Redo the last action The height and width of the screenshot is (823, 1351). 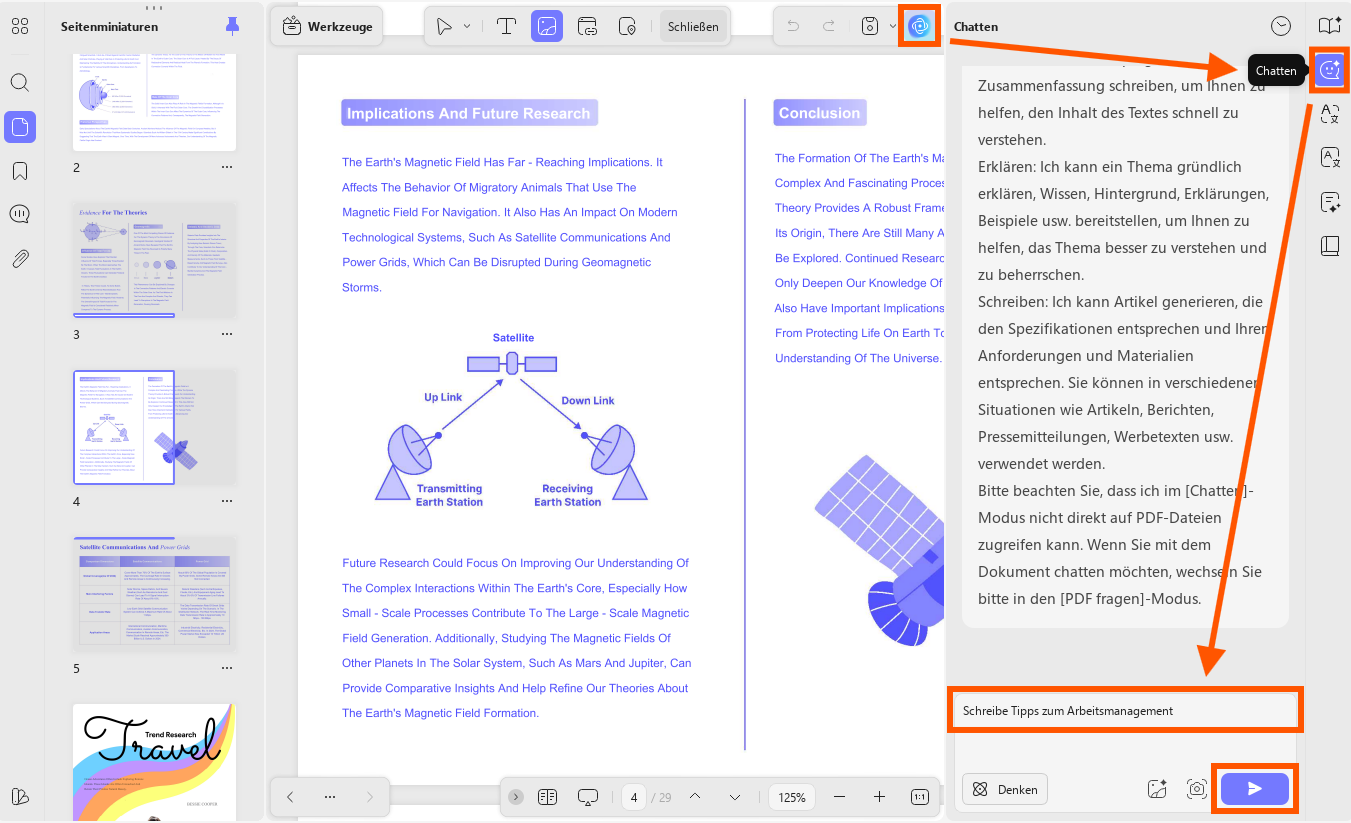828,27
